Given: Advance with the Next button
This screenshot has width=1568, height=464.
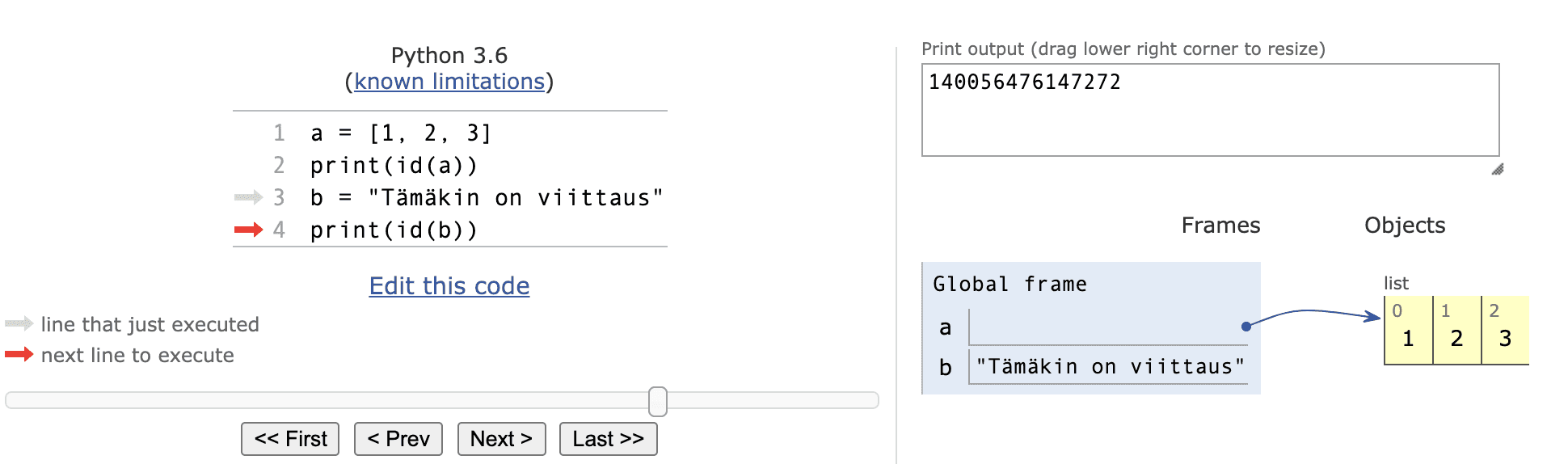Looking at the screenshot, I should [501, 439].
